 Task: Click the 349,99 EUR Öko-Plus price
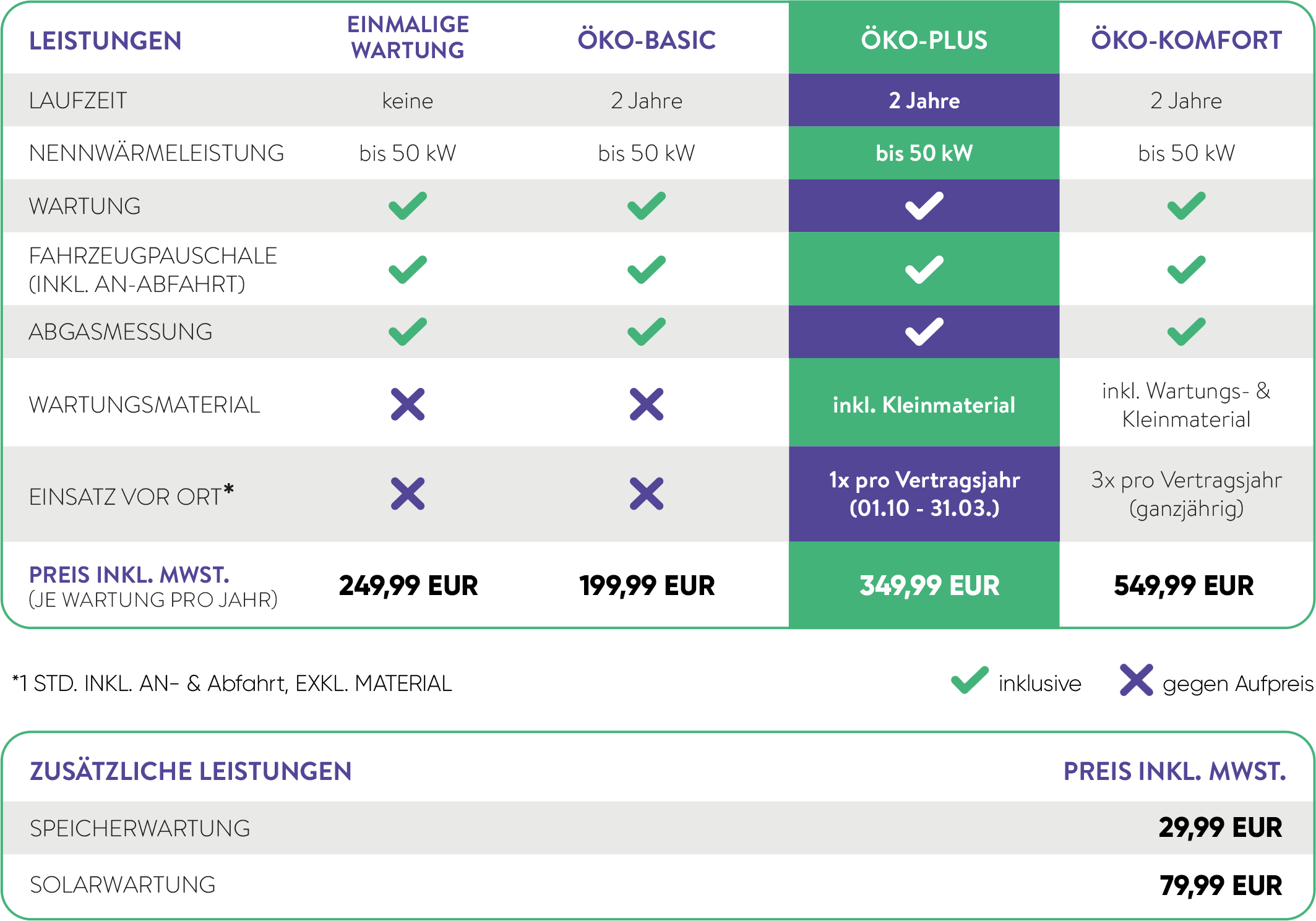tap(929, 586)
